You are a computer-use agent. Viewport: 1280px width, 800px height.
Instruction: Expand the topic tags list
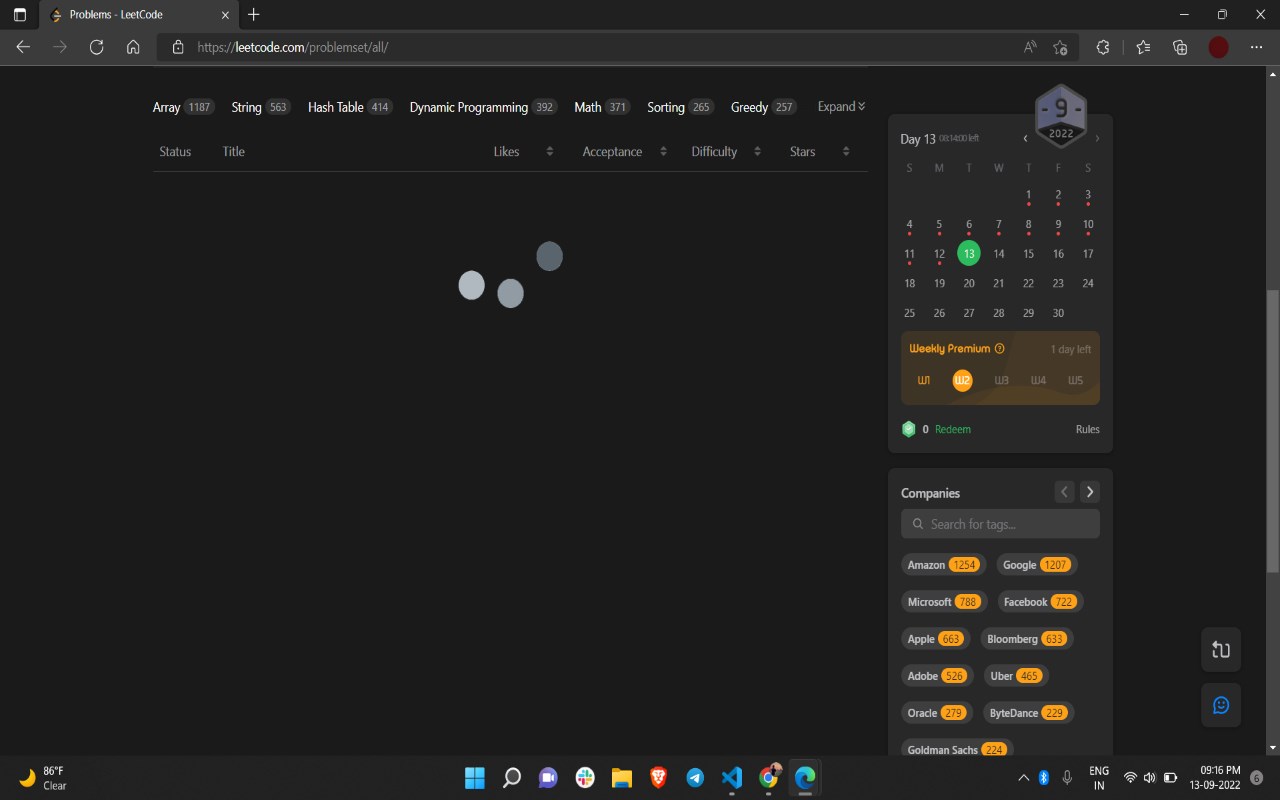[x=842, y=107]
